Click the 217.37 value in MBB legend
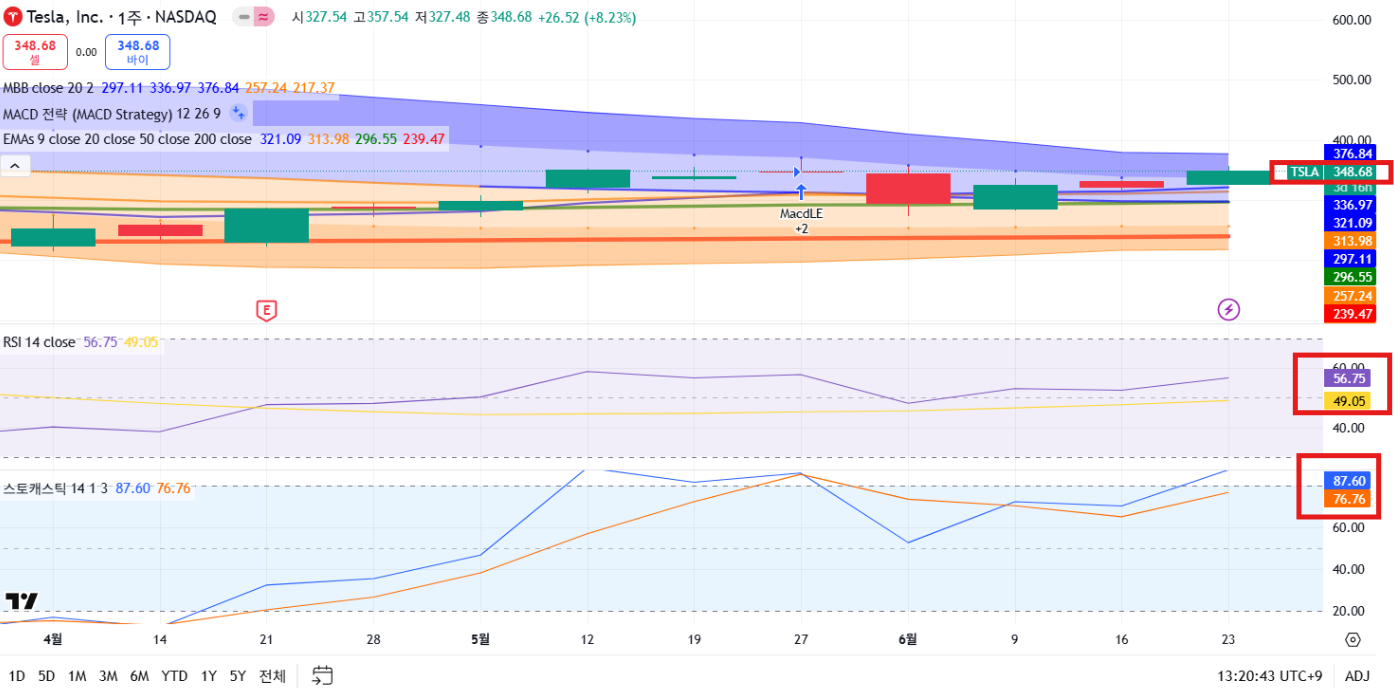Image resolution: width=1394 pixels, height=692 pixels. [314, 88]
